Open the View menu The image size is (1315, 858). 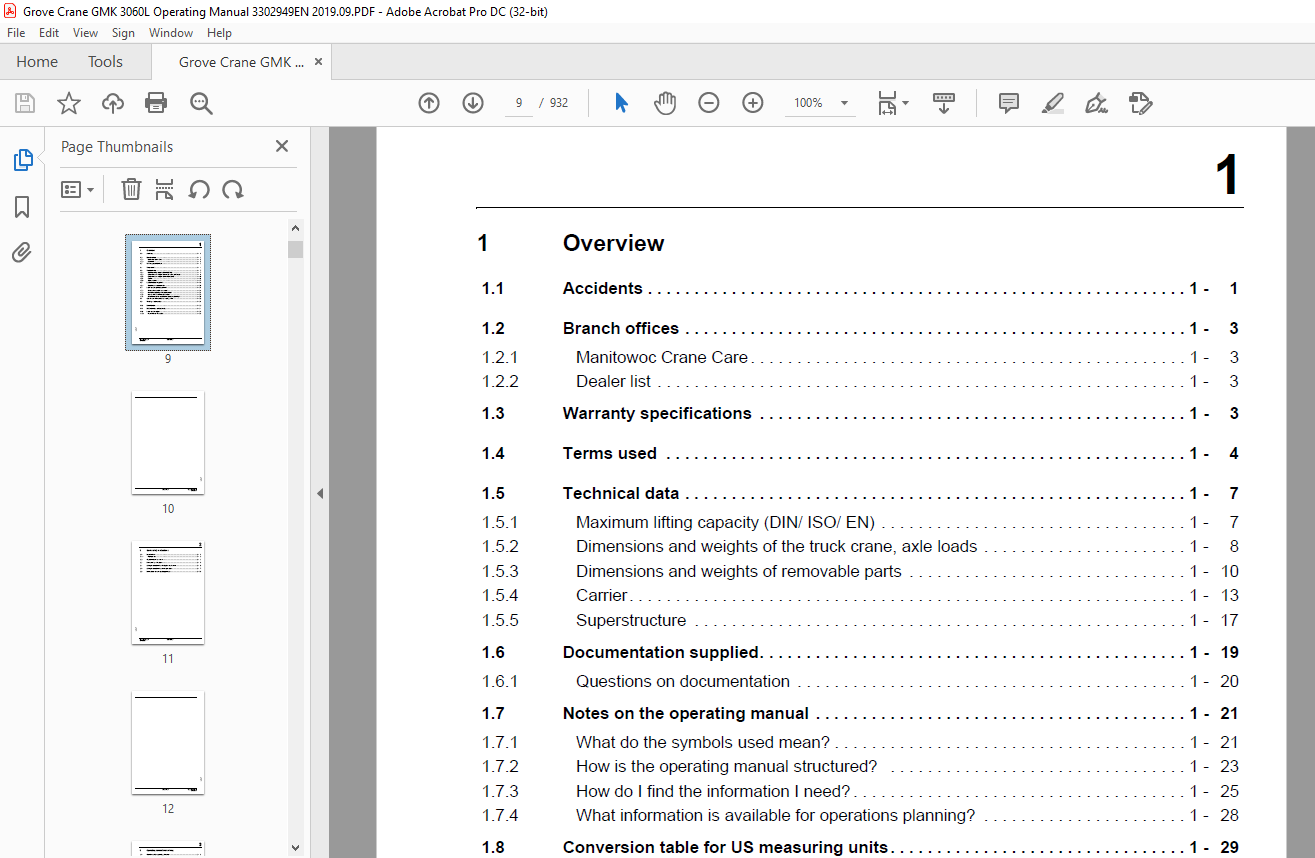85,33
